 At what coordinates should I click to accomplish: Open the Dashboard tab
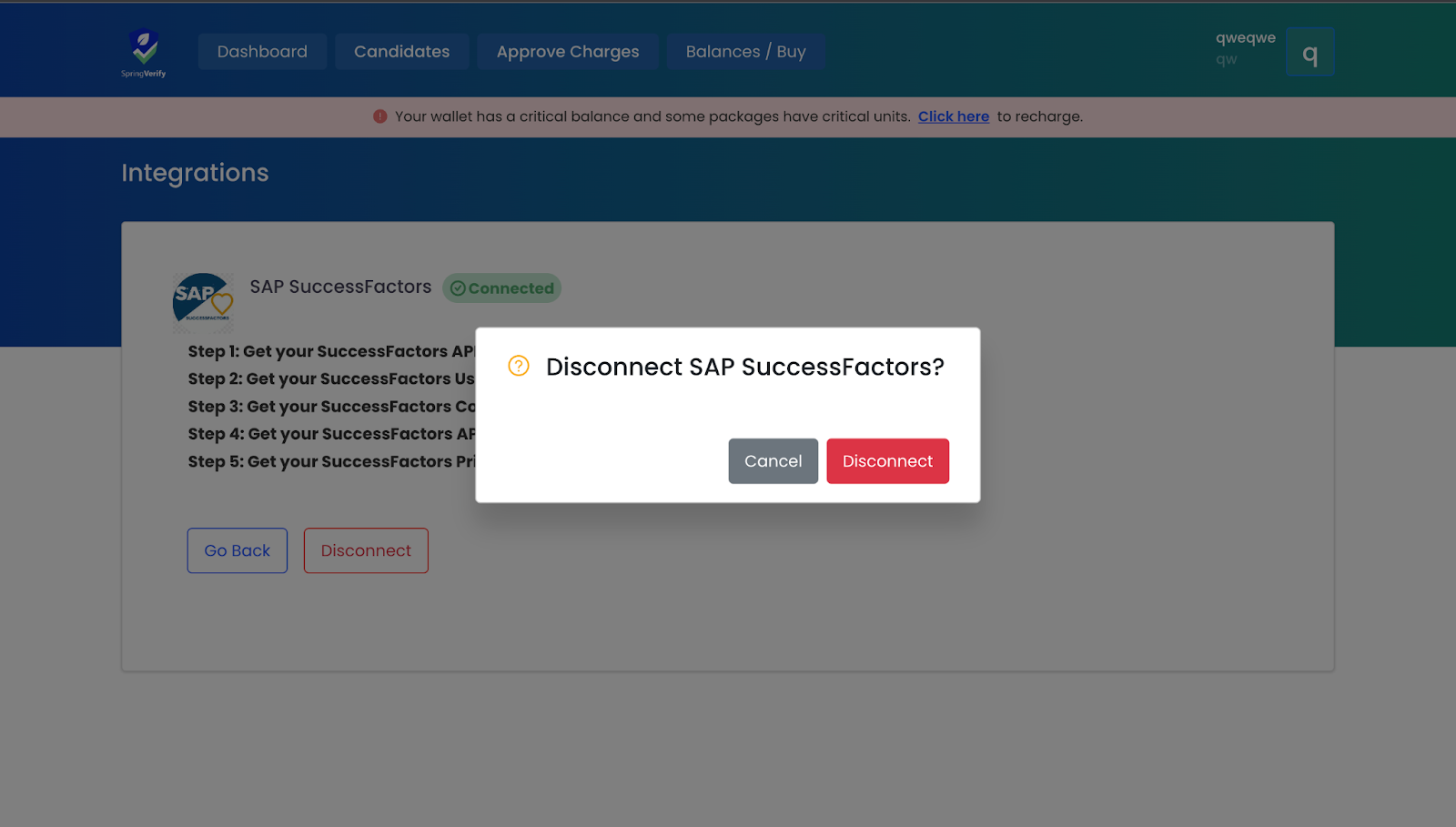click(x=262, y=52)
